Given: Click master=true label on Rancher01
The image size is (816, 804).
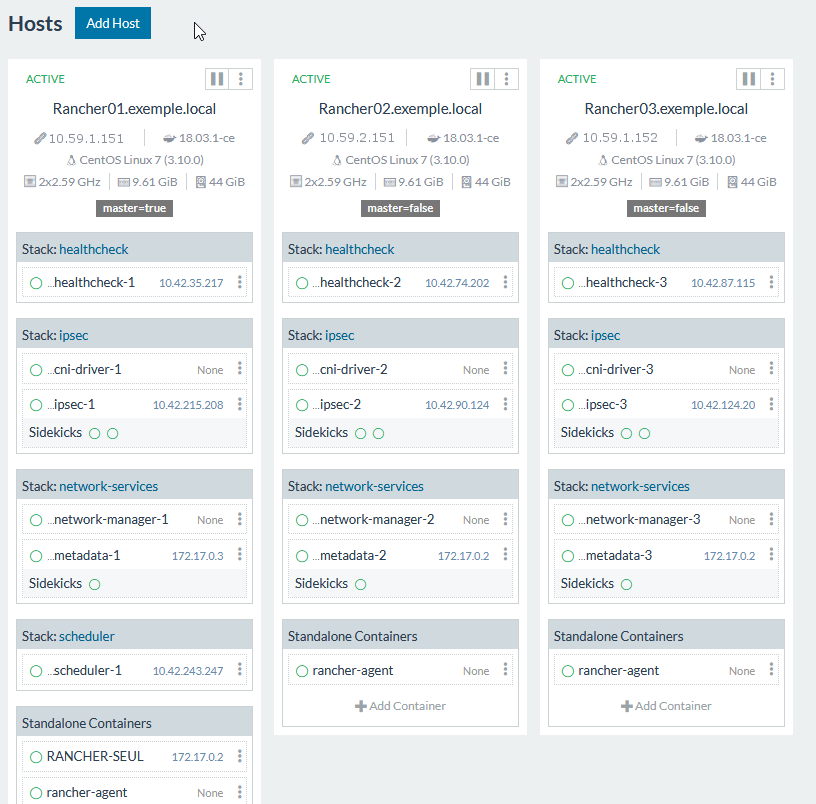Looking at the screenshot, I should (x=134, y=208).
